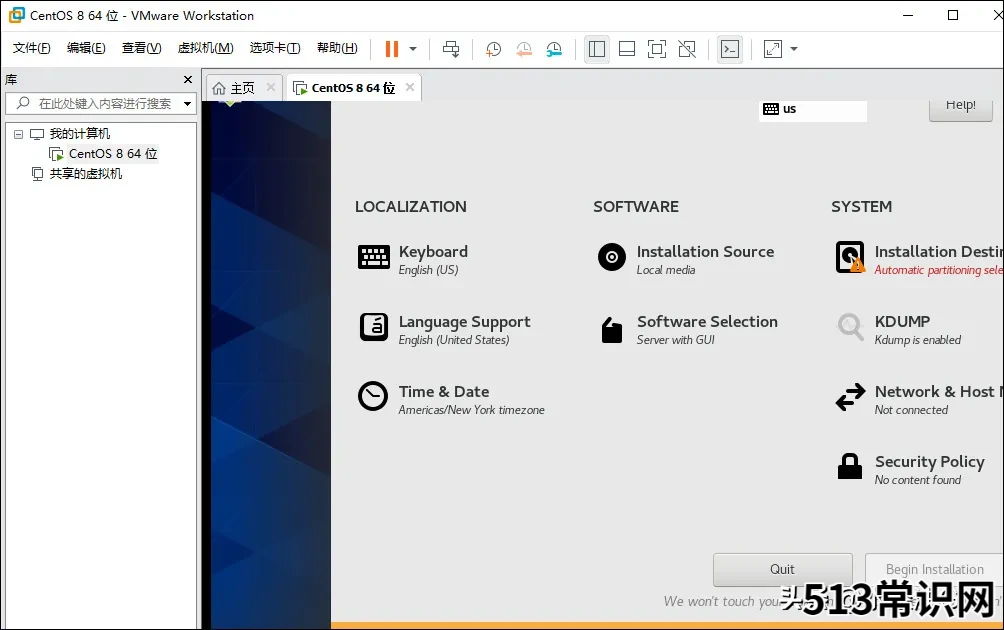Open the 查看(V) menu
The image size is (1004, 630).
point(142,48)
